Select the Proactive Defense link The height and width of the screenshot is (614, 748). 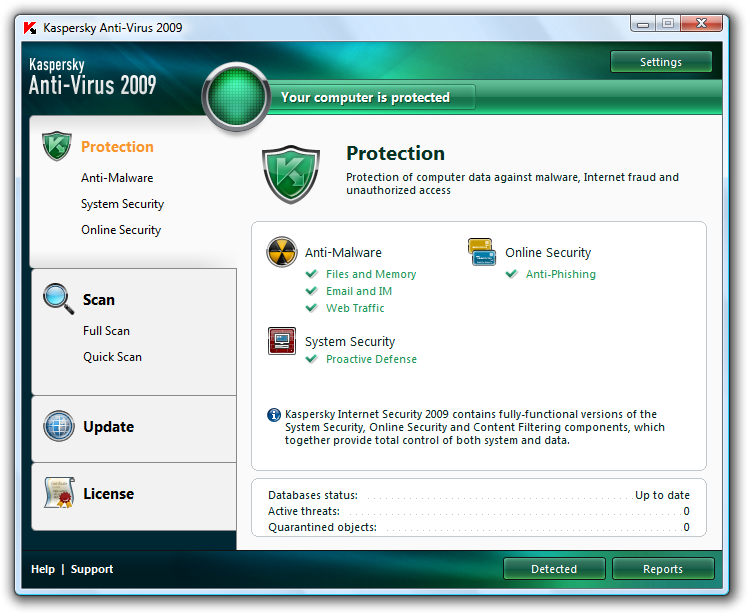pos(371,359)
